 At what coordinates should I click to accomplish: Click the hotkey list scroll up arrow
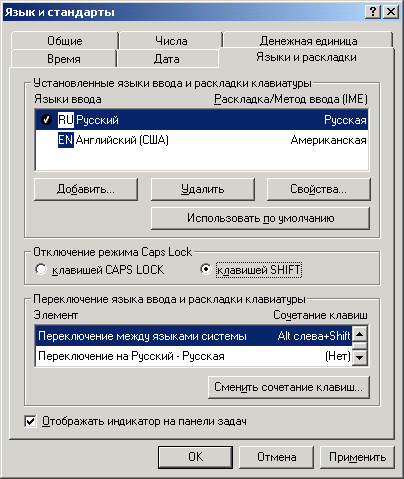coord(360,334)
